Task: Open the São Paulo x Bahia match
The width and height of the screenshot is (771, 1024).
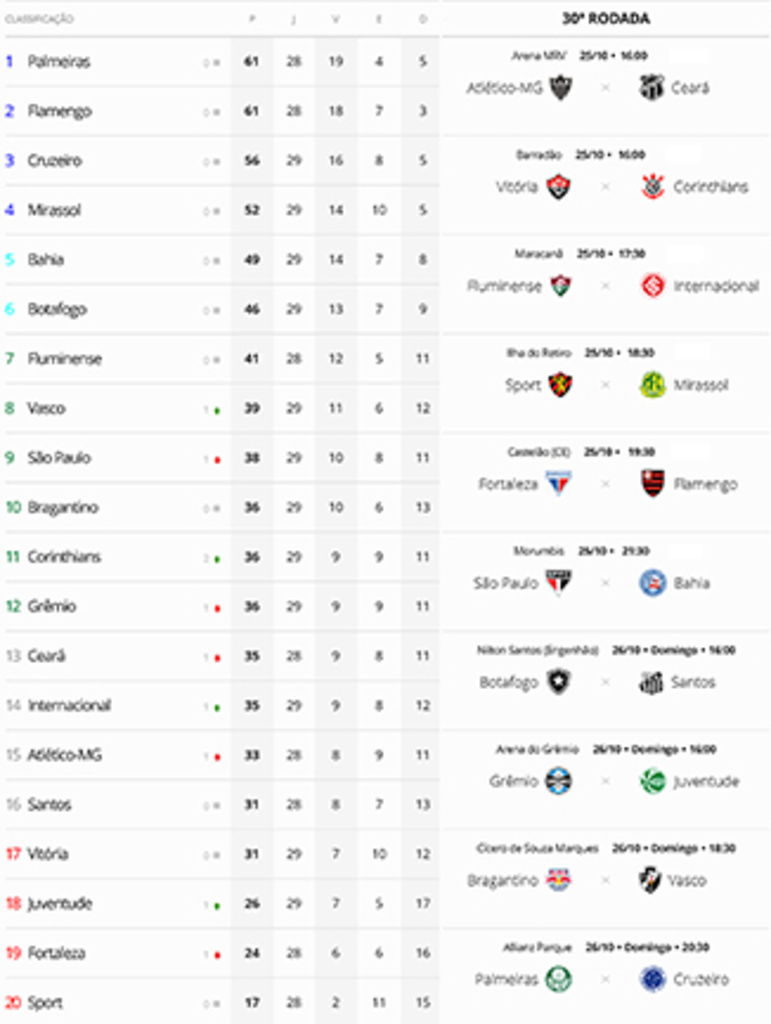Action: tap(605, 583)
